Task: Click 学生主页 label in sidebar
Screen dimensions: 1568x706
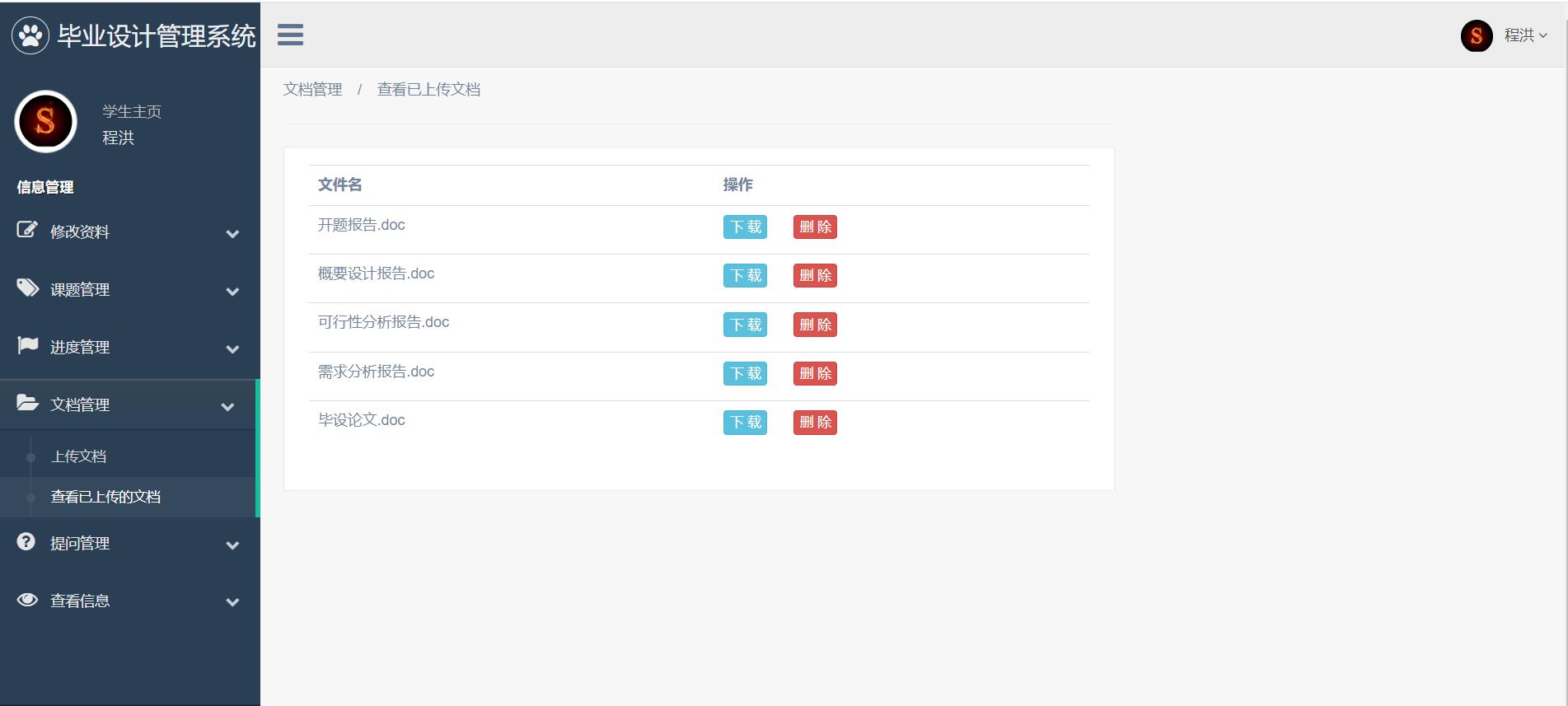Action: pos(132,111)
